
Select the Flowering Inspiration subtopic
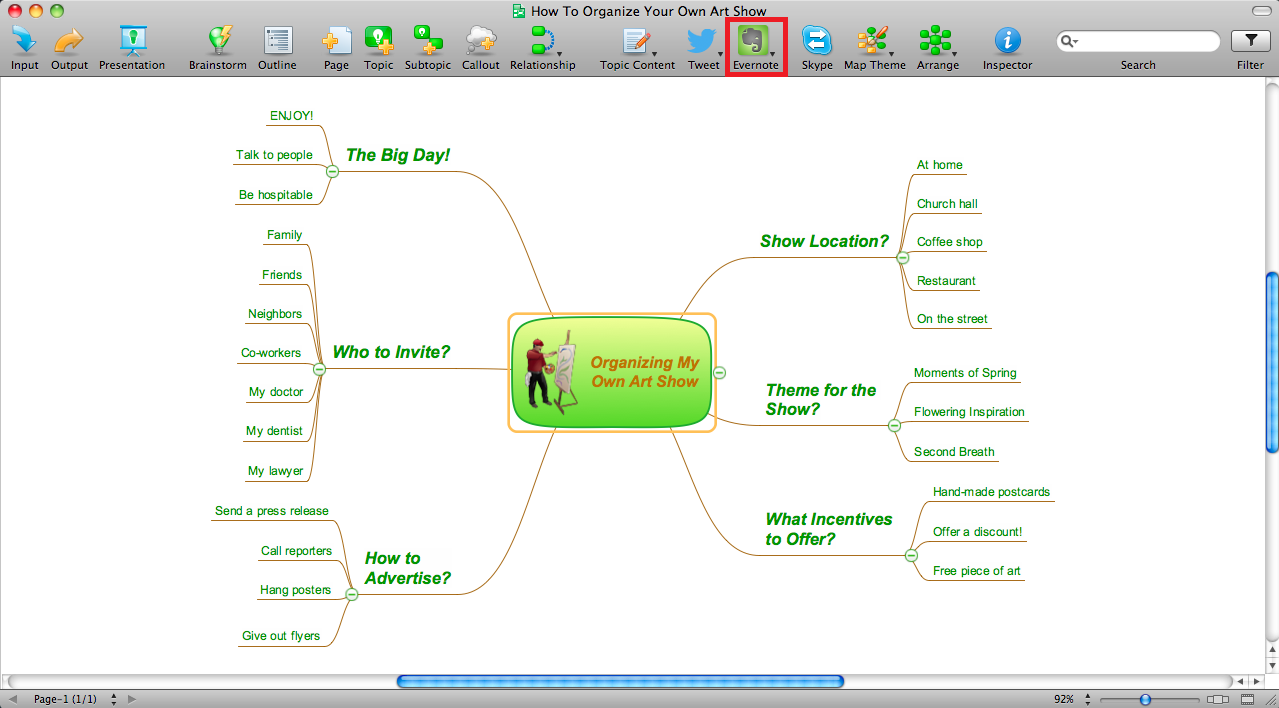pos(969,412)
